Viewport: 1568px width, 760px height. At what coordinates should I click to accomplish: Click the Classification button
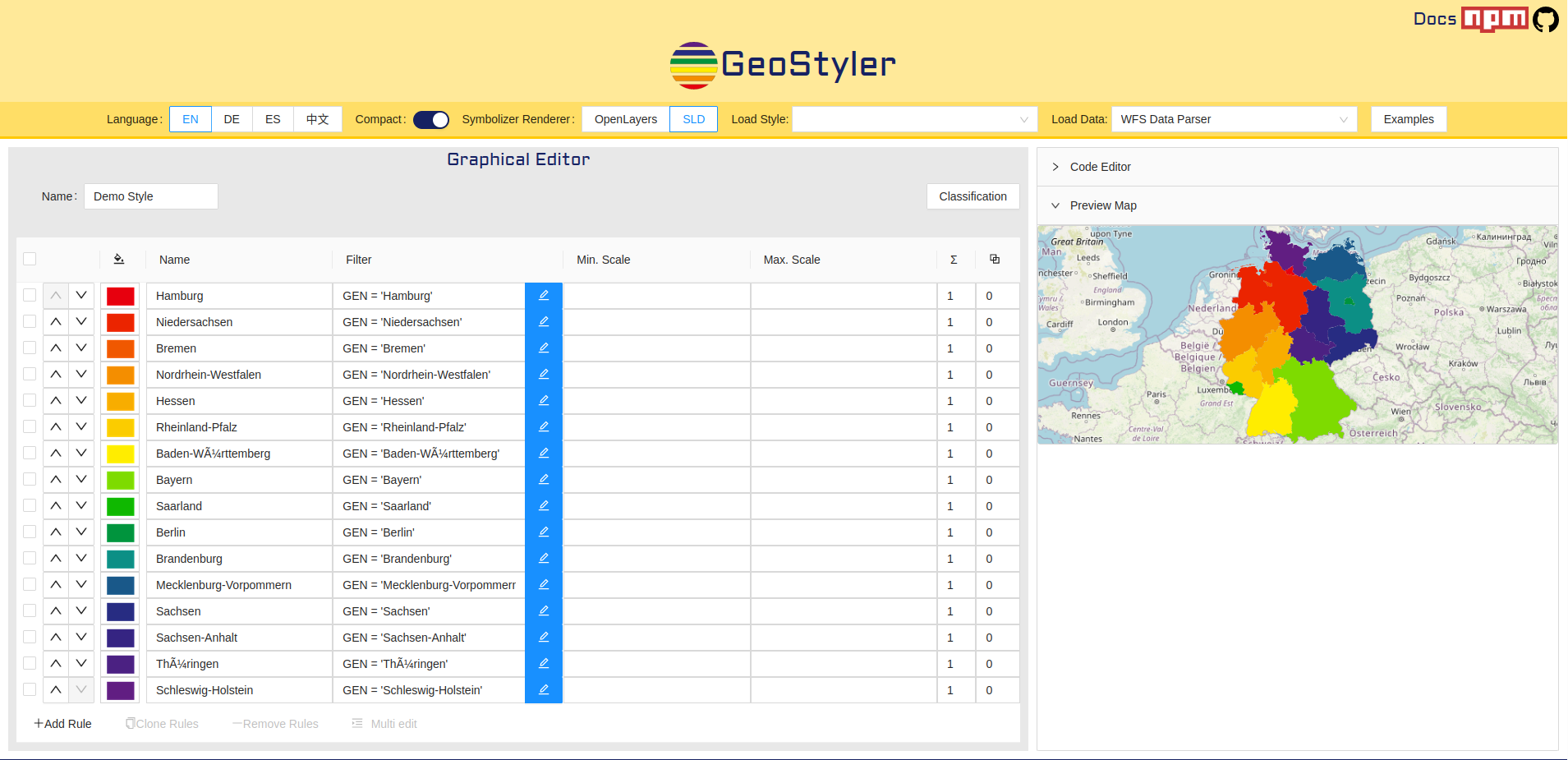tap(973, 196)
